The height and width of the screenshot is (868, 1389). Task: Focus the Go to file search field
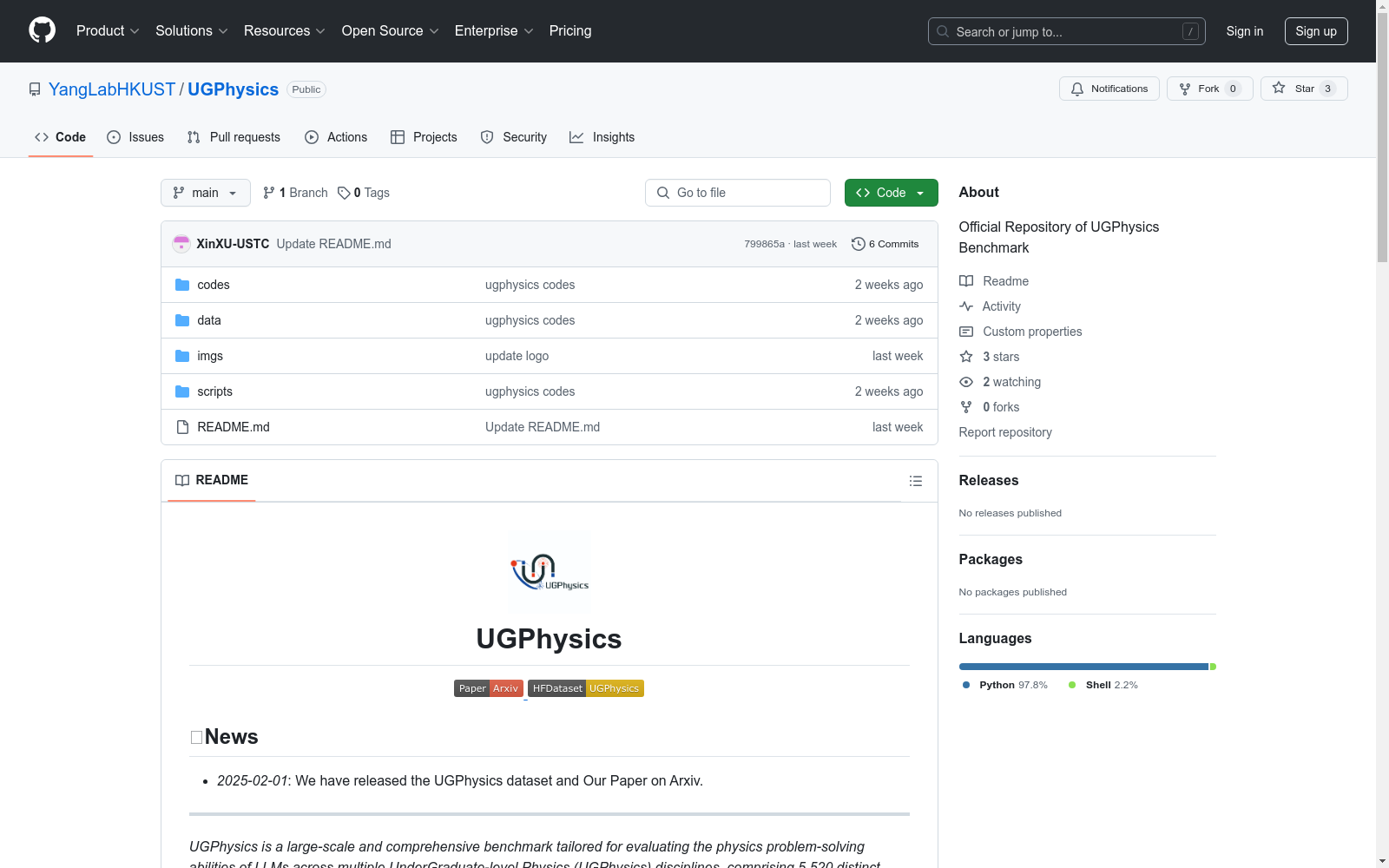pos(738,193)
